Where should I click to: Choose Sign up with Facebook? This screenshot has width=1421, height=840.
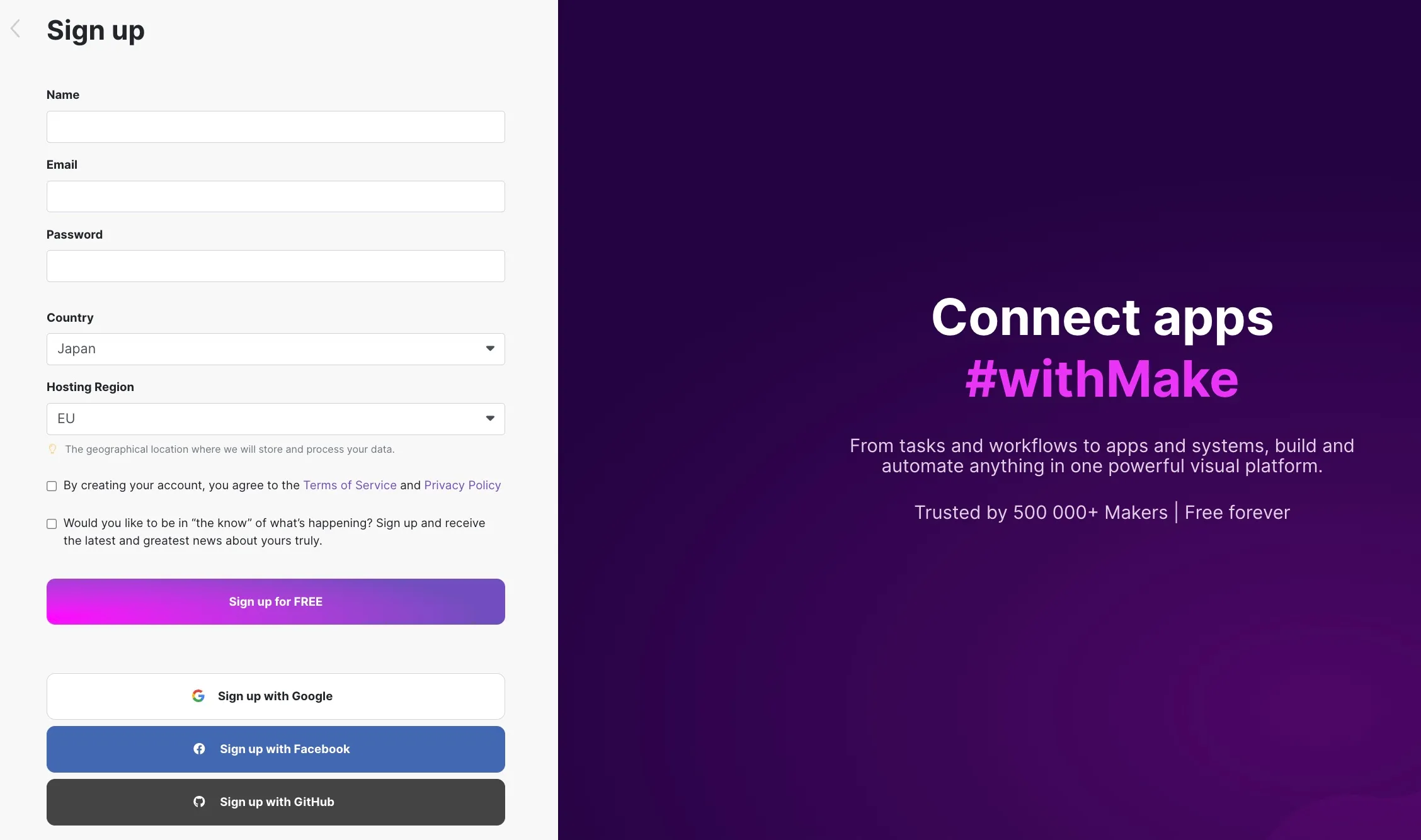coord(275,749)
